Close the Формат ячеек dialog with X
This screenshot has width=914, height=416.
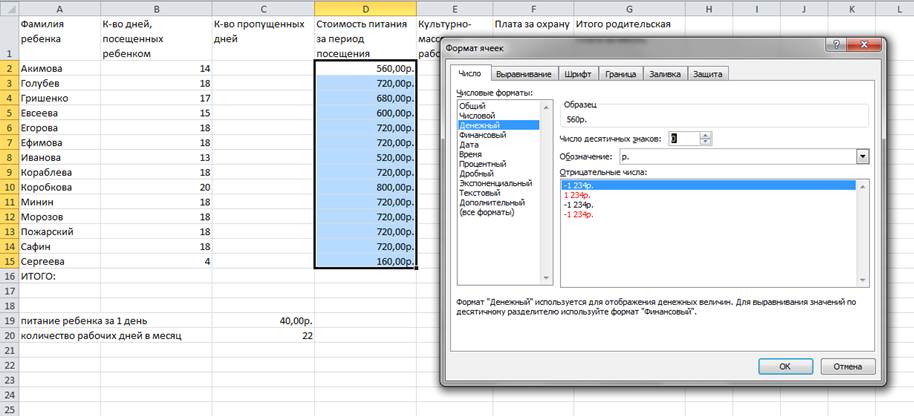click(x=864, y=47)
